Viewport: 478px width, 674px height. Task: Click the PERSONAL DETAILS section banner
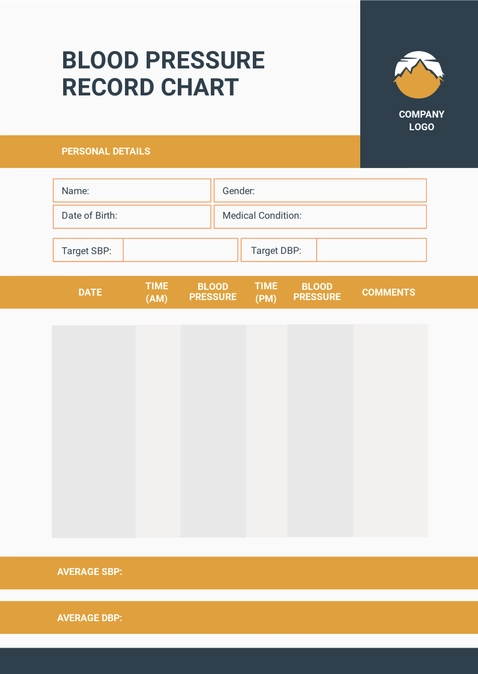[180, 151]
